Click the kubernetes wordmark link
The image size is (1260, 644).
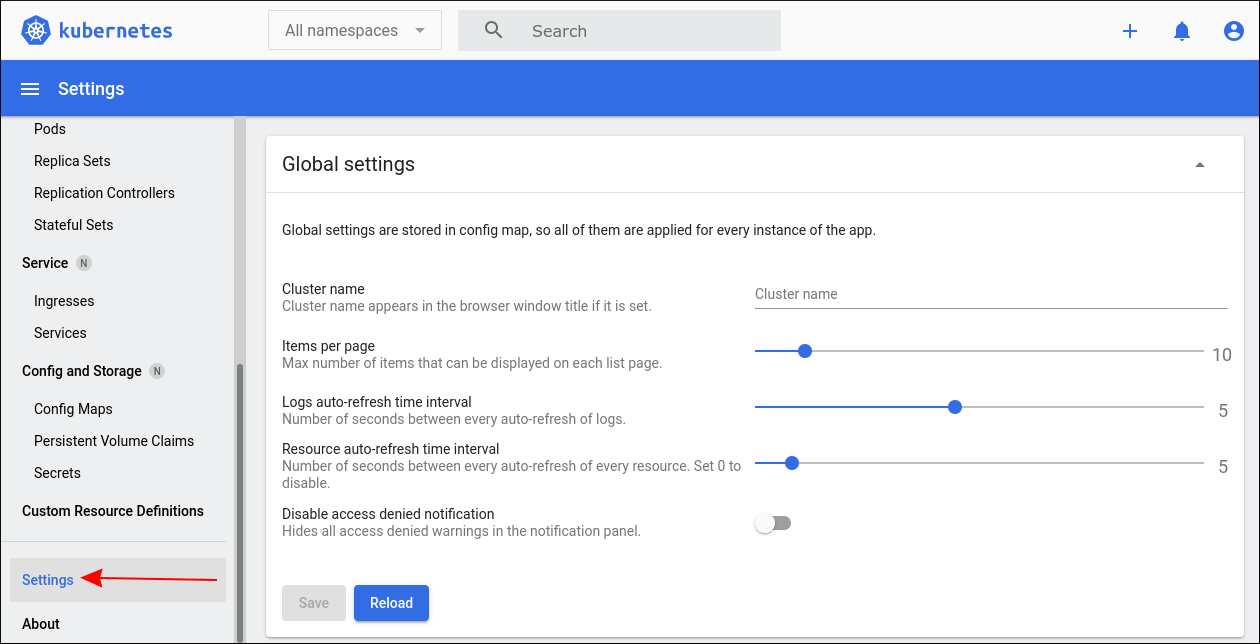pos(116,31)
